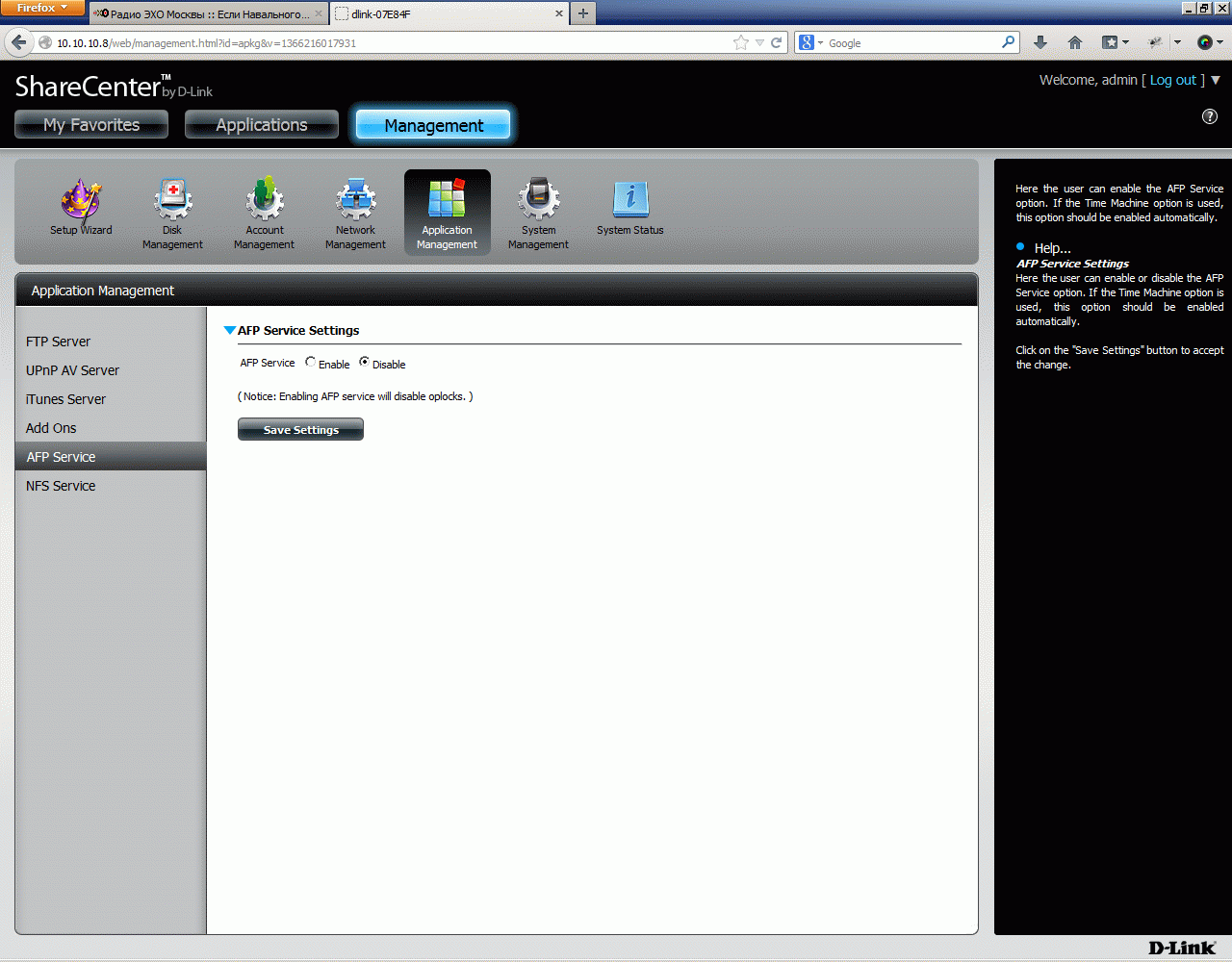
Task: Open the user menu arrow beside Log out
Action: (x=1216, y=80)
